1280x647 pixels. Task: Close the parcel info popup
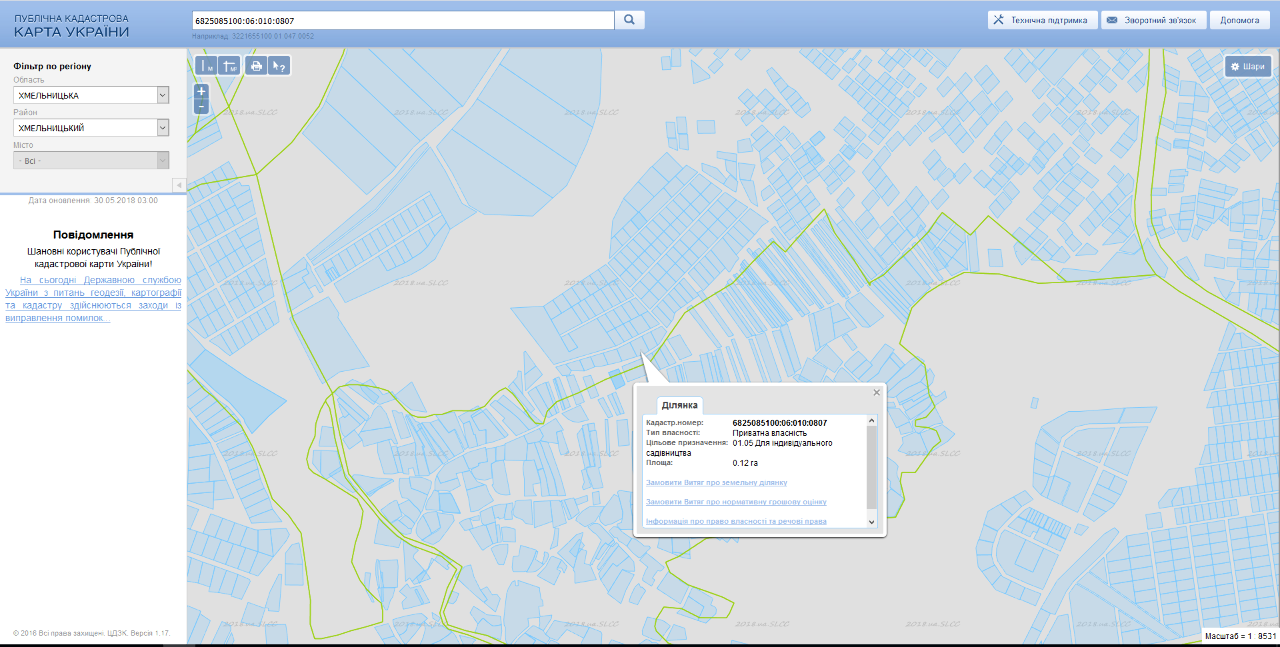[877, 393]
